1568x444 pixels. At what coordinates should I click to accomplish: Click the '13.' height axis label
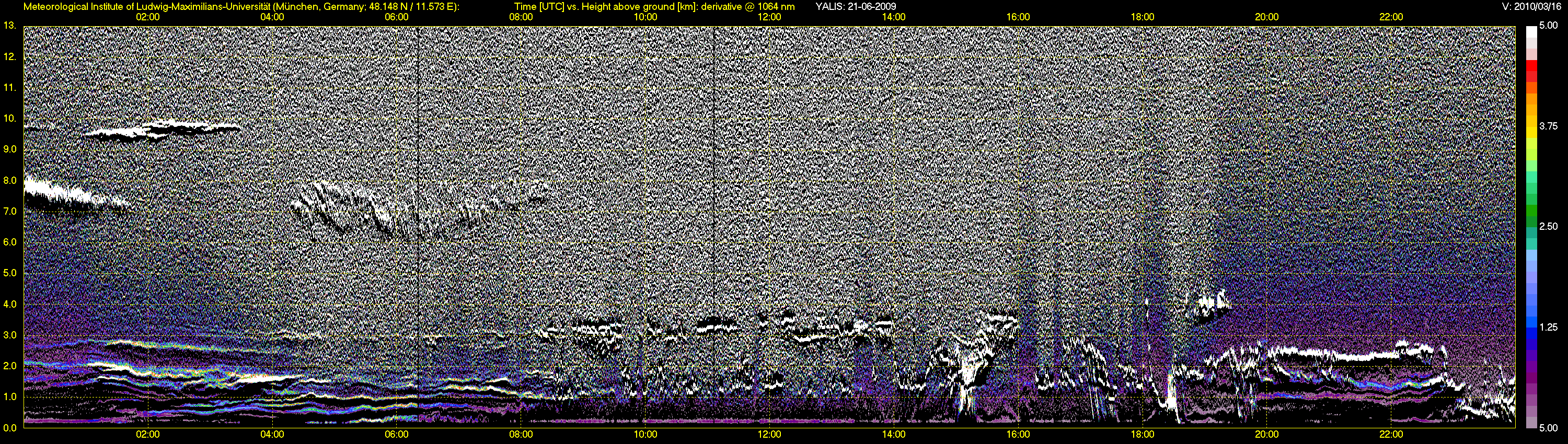coord(10,26)
